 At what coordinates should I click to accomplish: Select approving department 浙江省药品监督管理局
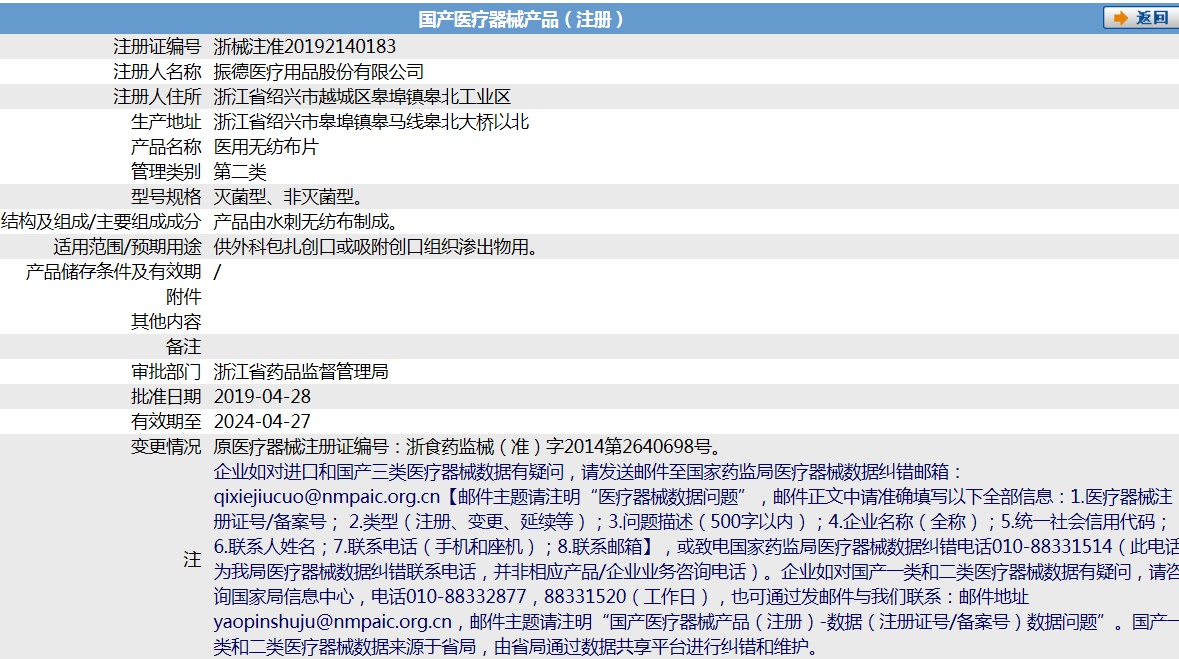point(301,371)
